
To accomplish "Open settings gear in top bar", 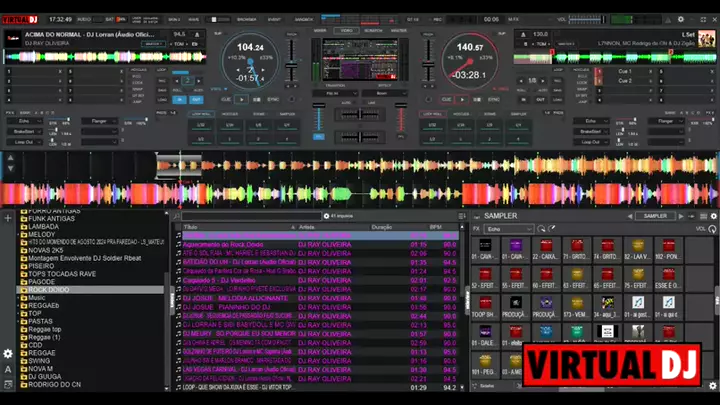I will tap(681, 19).
